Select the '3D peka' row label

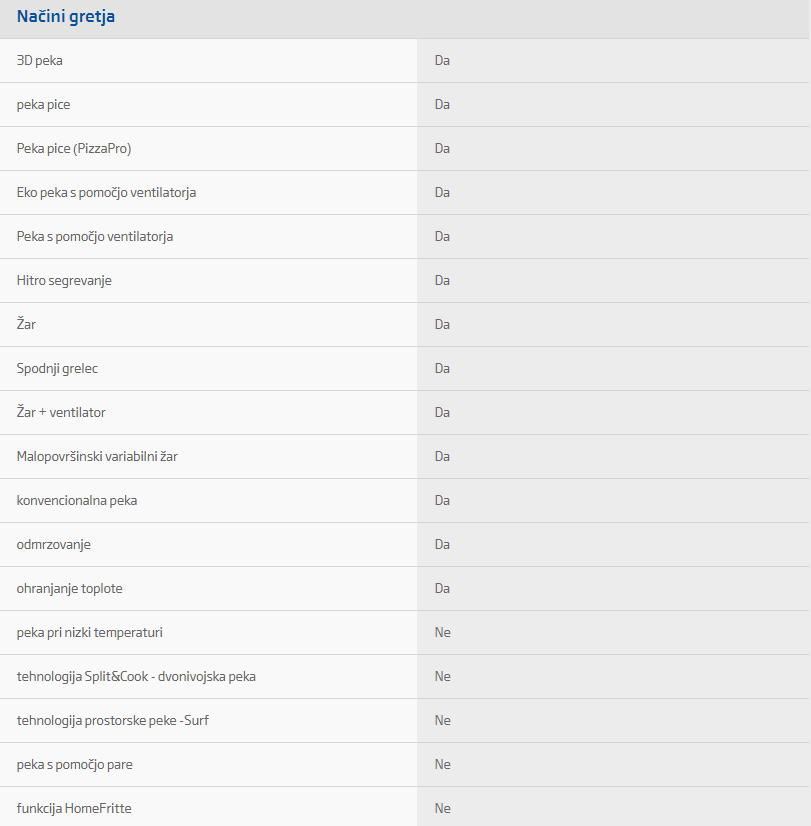tap(40, 61)
